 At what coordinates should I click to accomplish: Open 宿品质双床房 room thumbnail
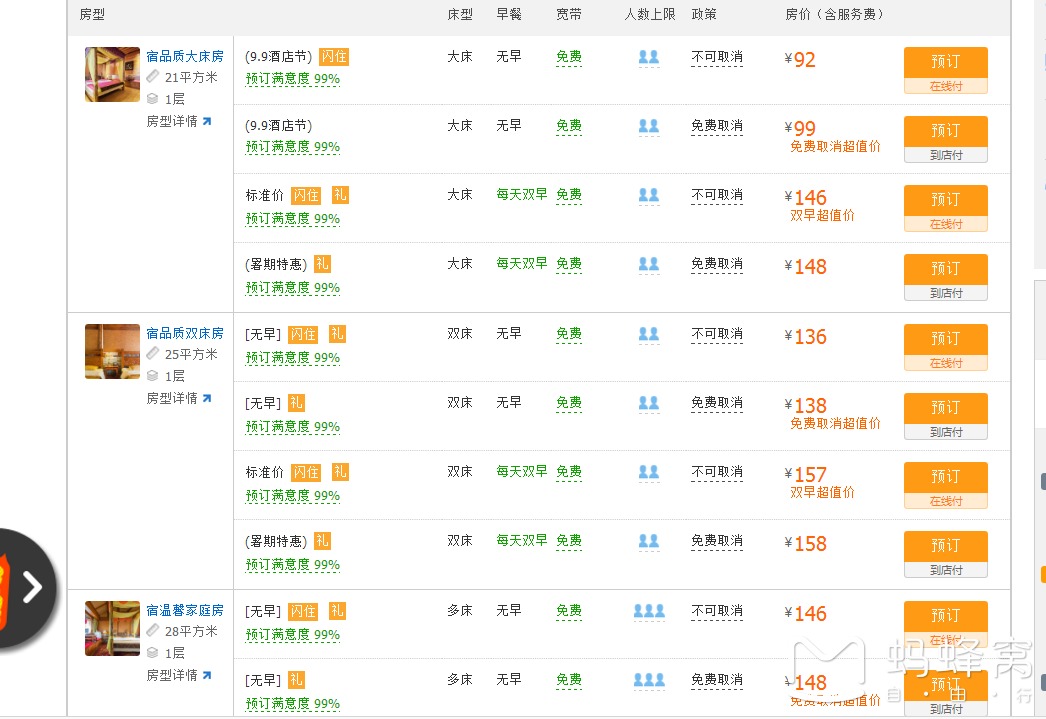click(112, 351)
